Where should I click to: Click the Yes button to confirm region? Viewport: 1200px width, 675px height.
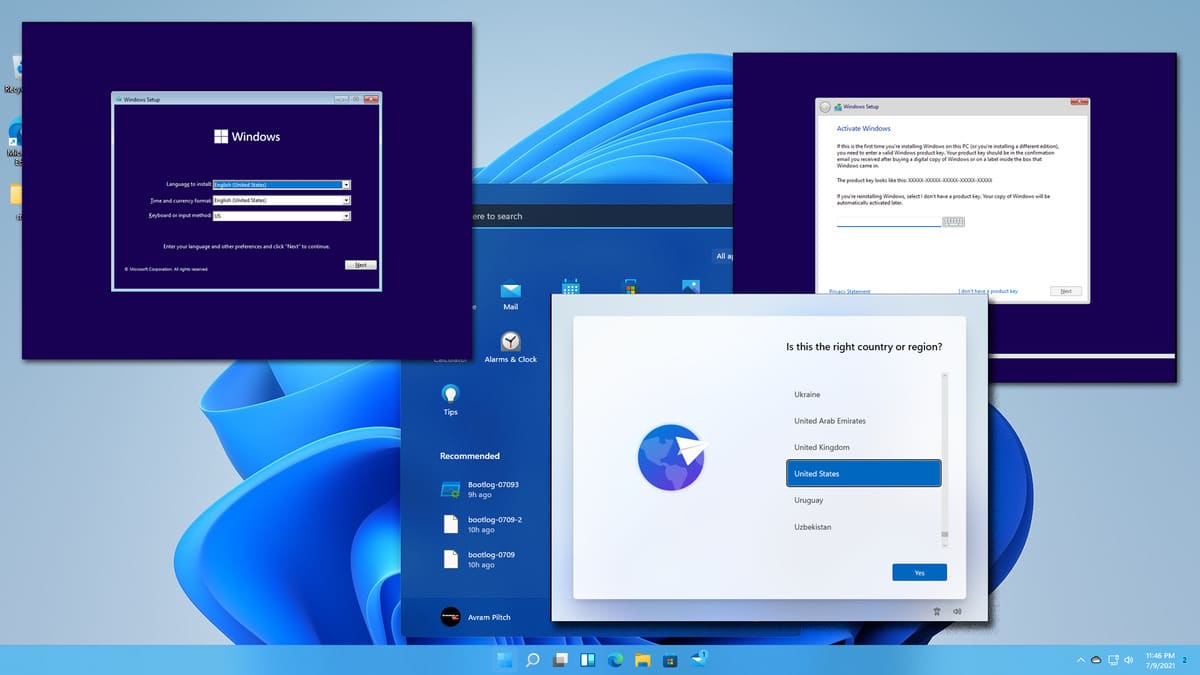pyautogui.click(x=918, y=572)
